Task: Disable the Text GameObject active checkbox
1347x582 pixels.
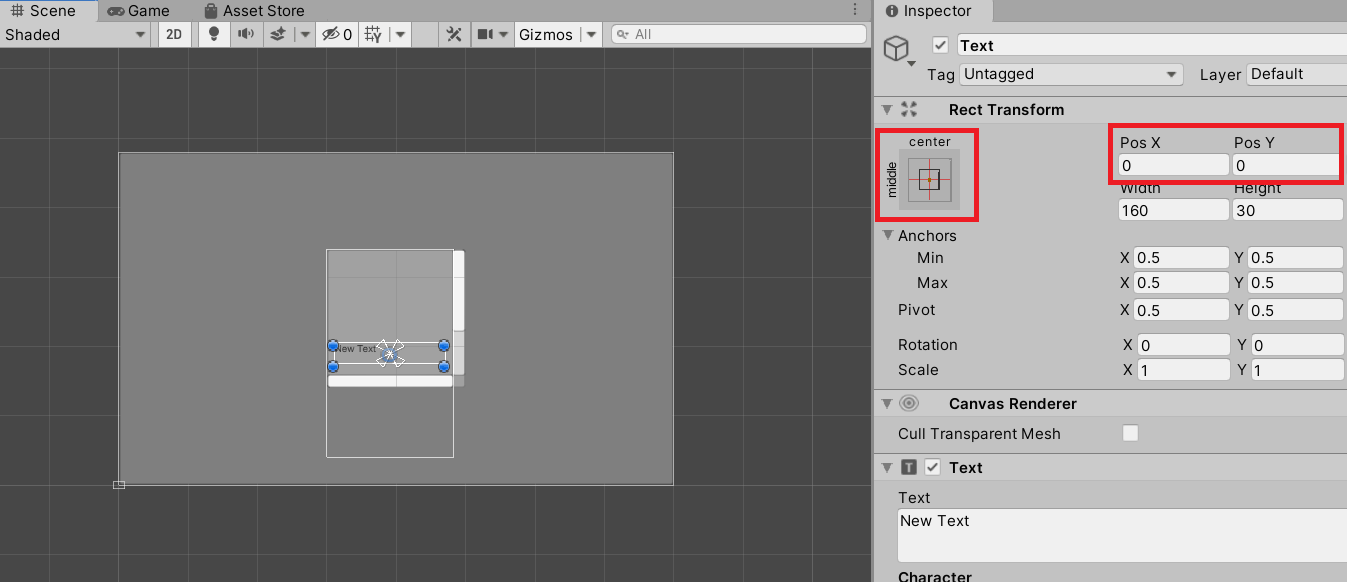Action: coord(941,45)
